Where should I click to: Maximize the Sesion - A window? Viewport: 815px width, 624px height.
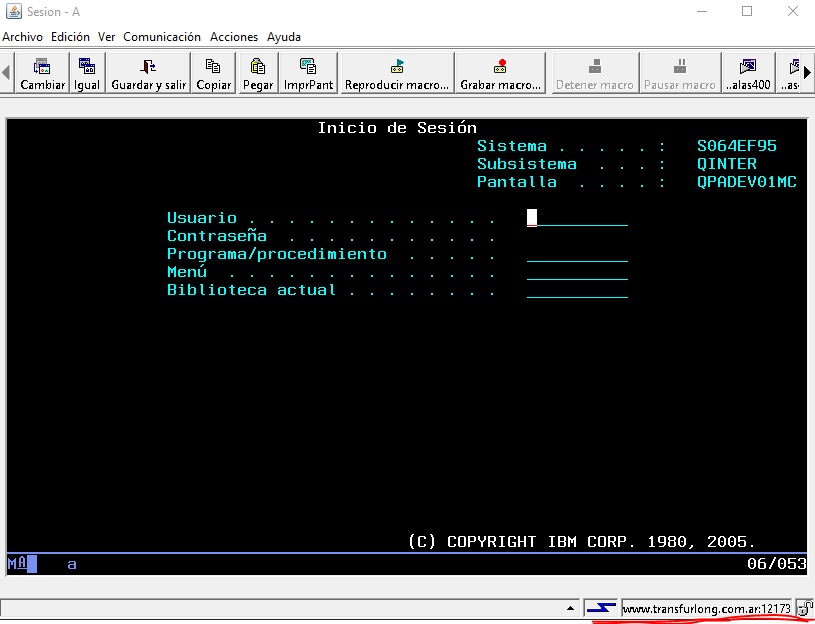point(747,11)
